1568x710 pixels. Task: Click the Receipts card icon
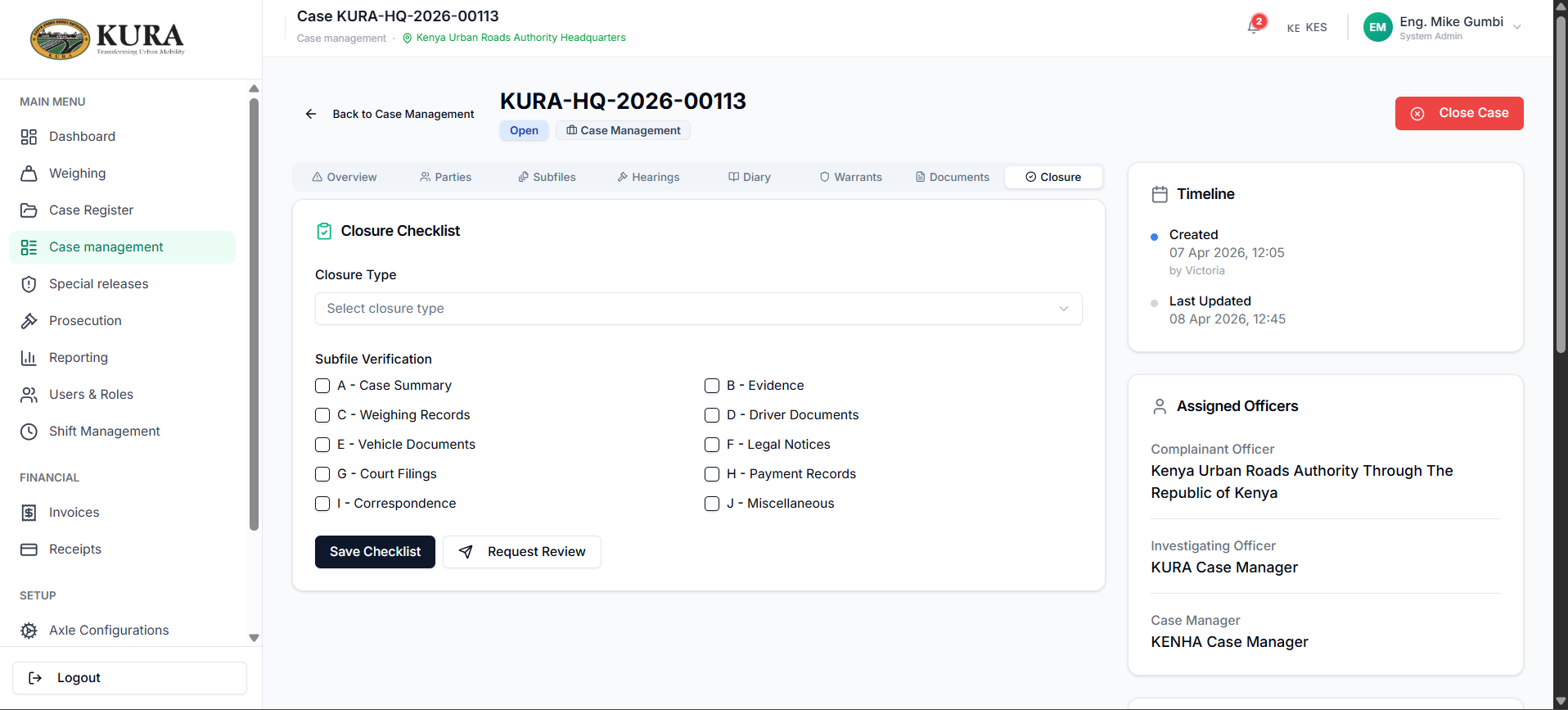click(29, 549)
